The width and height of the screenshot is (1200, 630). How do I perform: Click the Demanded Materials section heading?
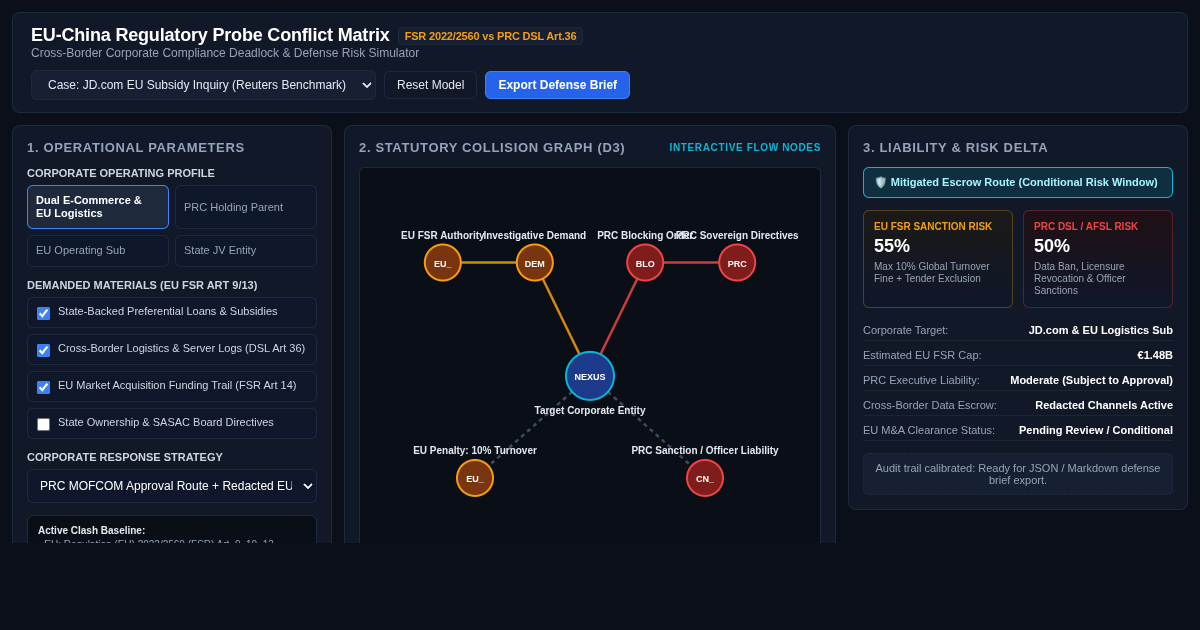[x=142, y=285]
